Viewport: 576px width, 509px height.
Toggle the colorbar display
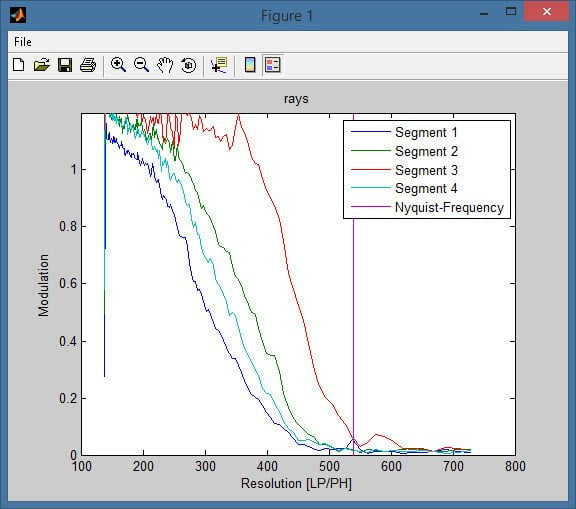click(x=250, y=65)
